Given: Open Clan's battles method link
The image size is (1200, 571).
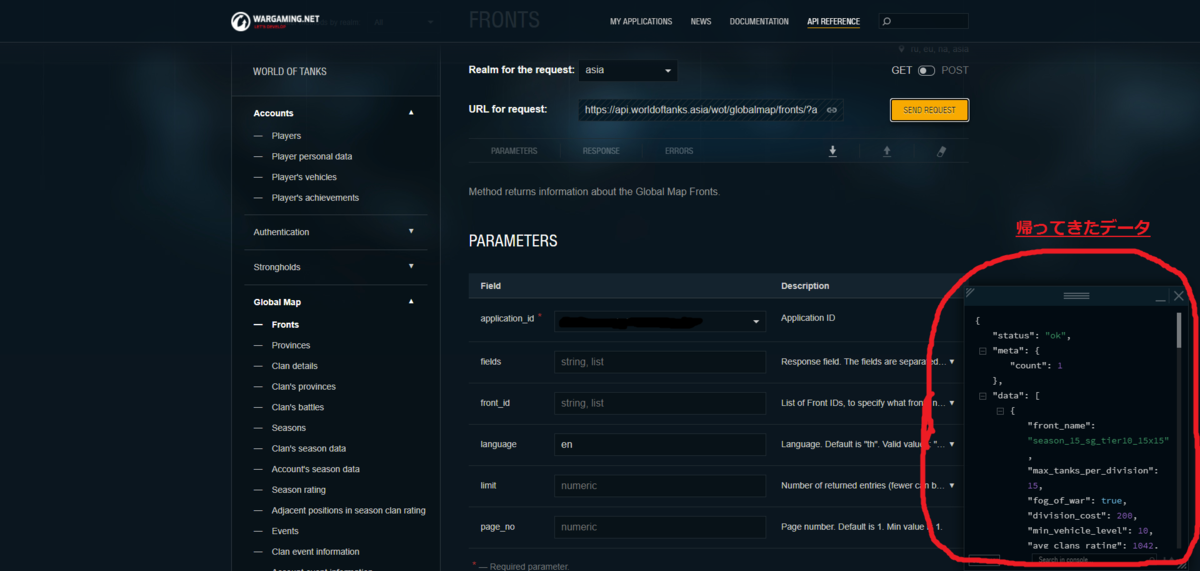Looking at the screenshot, I should [x=298, y=408].
